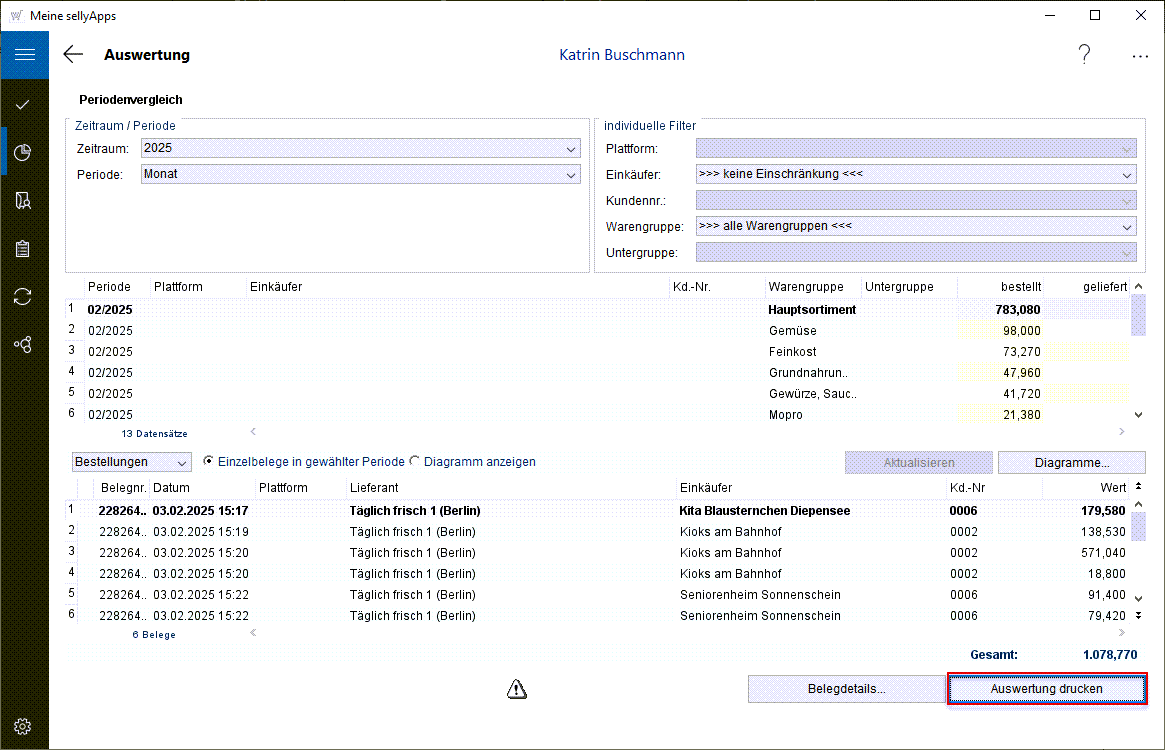Screen dimensions: 1165x750
Task: Click the back arrow next to Auswertung
Action: (73, 55)
